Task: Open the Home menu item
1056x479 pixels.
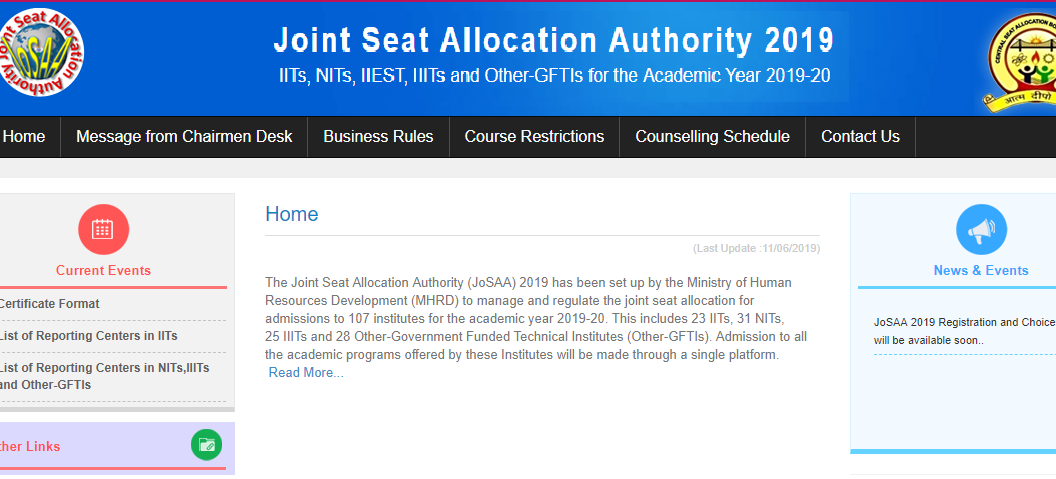Action: [24, 137]
